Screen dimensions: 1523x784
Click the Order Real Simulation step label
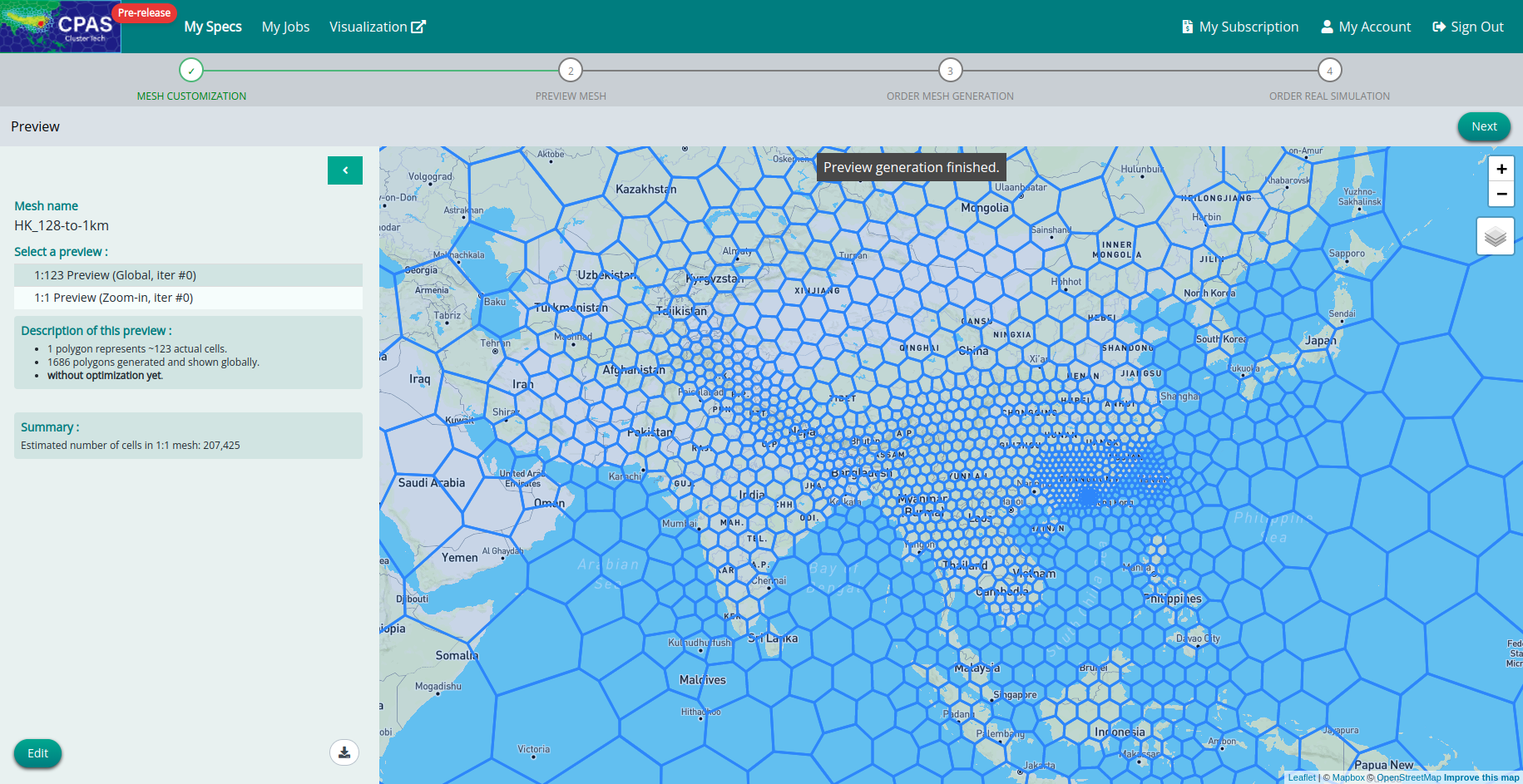click(1329, 96)
